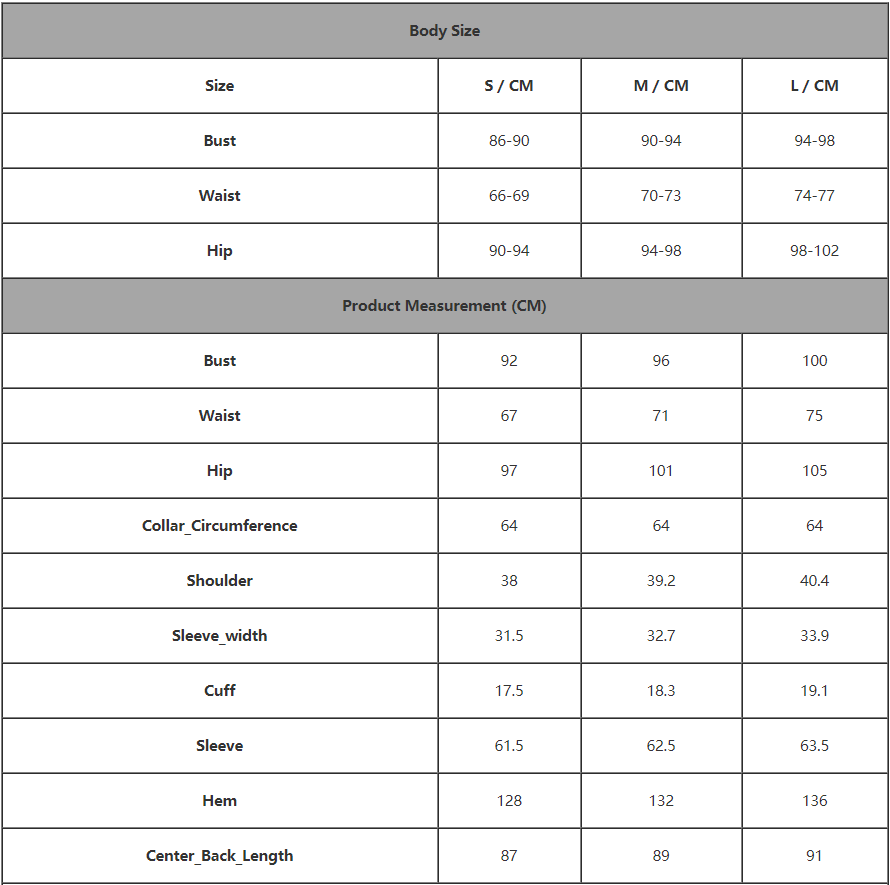Click the body size waist value 66-69

(509, 196)
